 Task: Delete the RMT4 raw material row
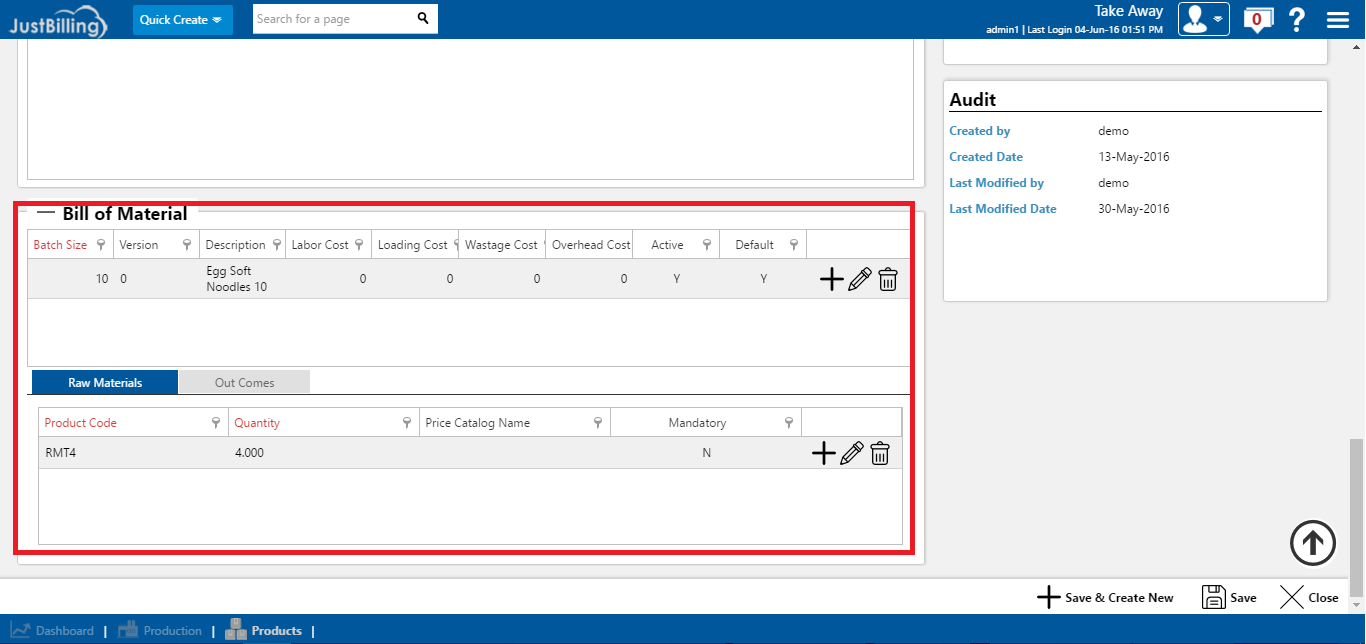pyautogui.click(x=880, y=454)
